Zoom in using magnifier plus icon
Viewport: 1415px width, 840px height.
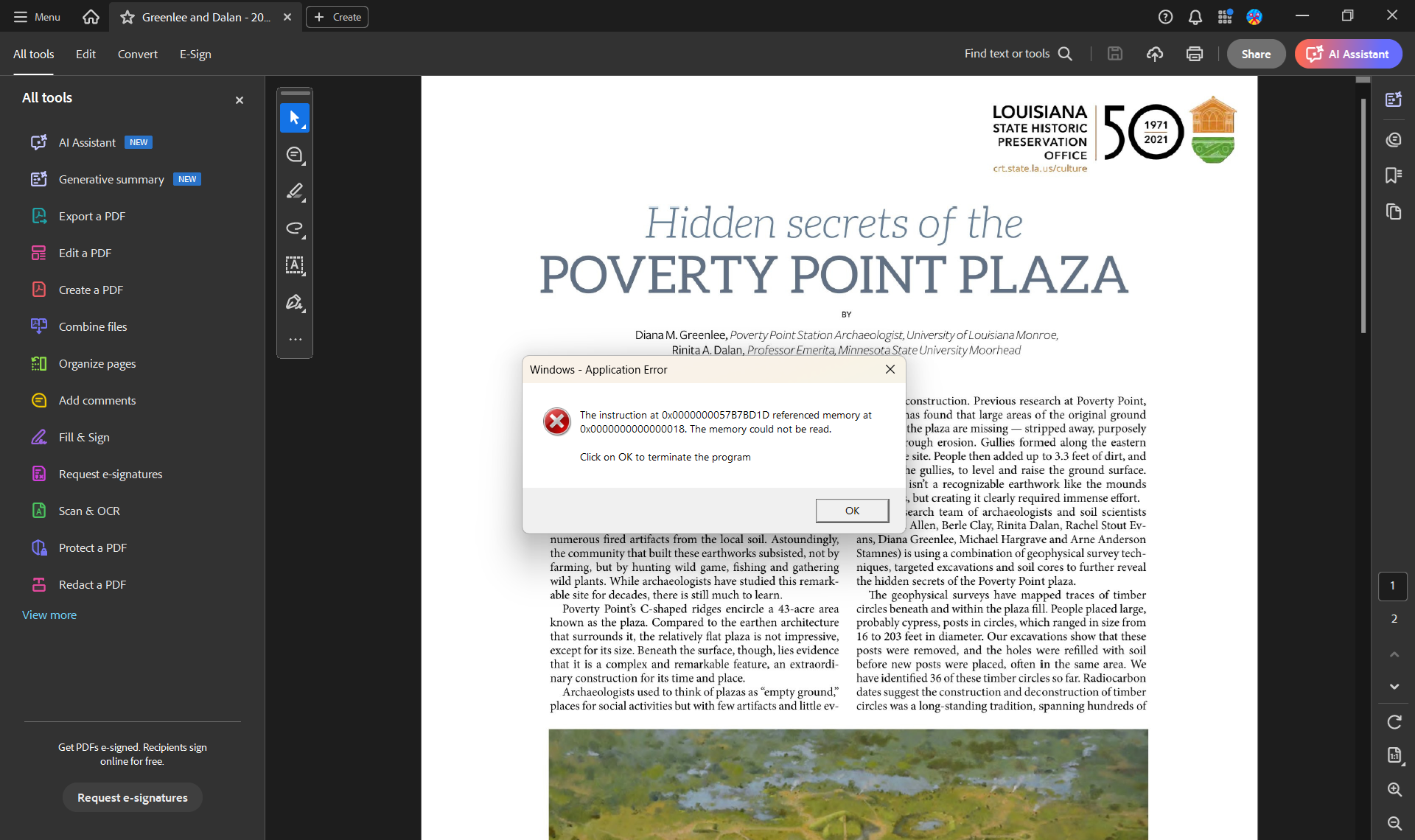1394,789
